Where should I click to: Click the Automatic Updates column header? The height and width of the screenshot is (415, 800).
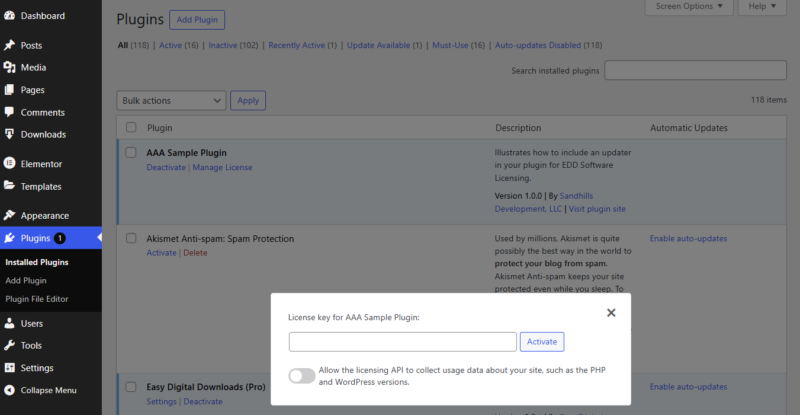pos(689,128)
